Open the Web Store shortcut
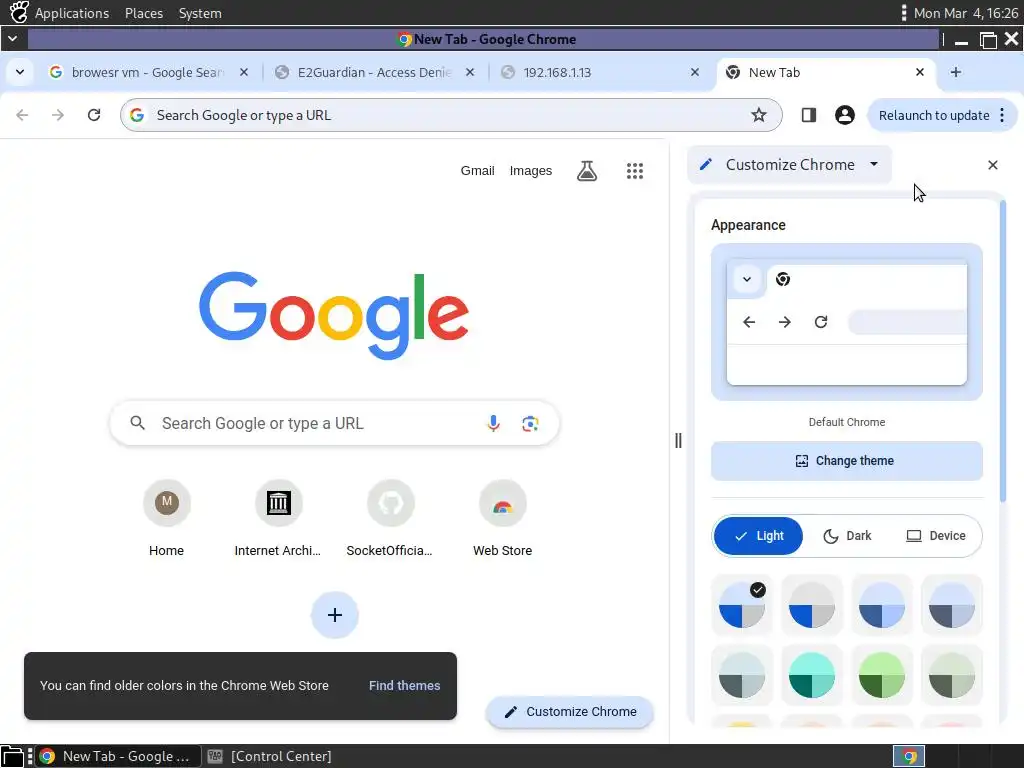This screenshot has width=1024, height=768. click(502, 518)
